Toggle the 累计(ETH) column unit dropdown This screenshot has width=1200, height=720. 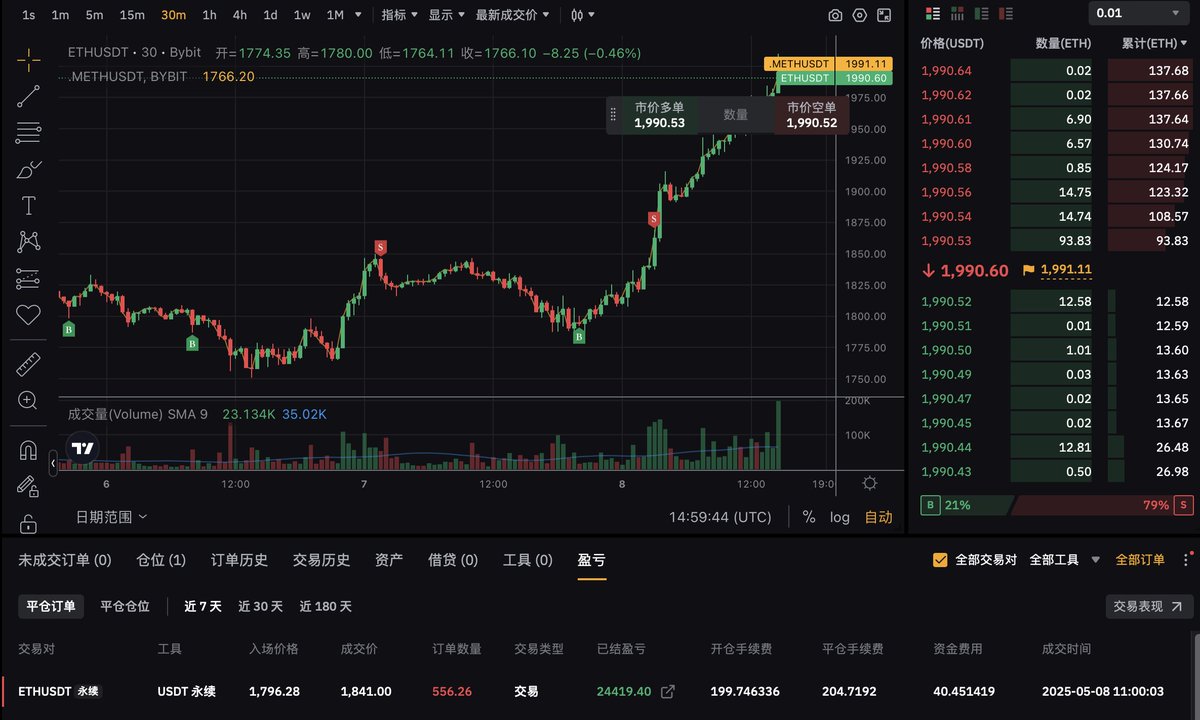click(1155, 44)
